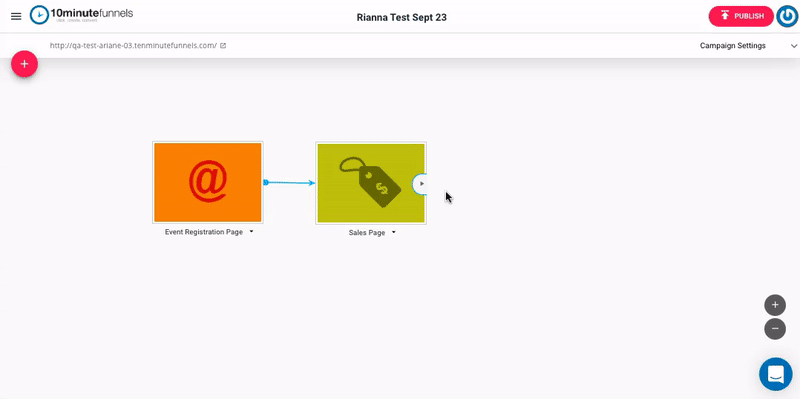This screenshot has height=399, width=800.
Task: Click the Event Registration Page label
Action: coord(204,232)
